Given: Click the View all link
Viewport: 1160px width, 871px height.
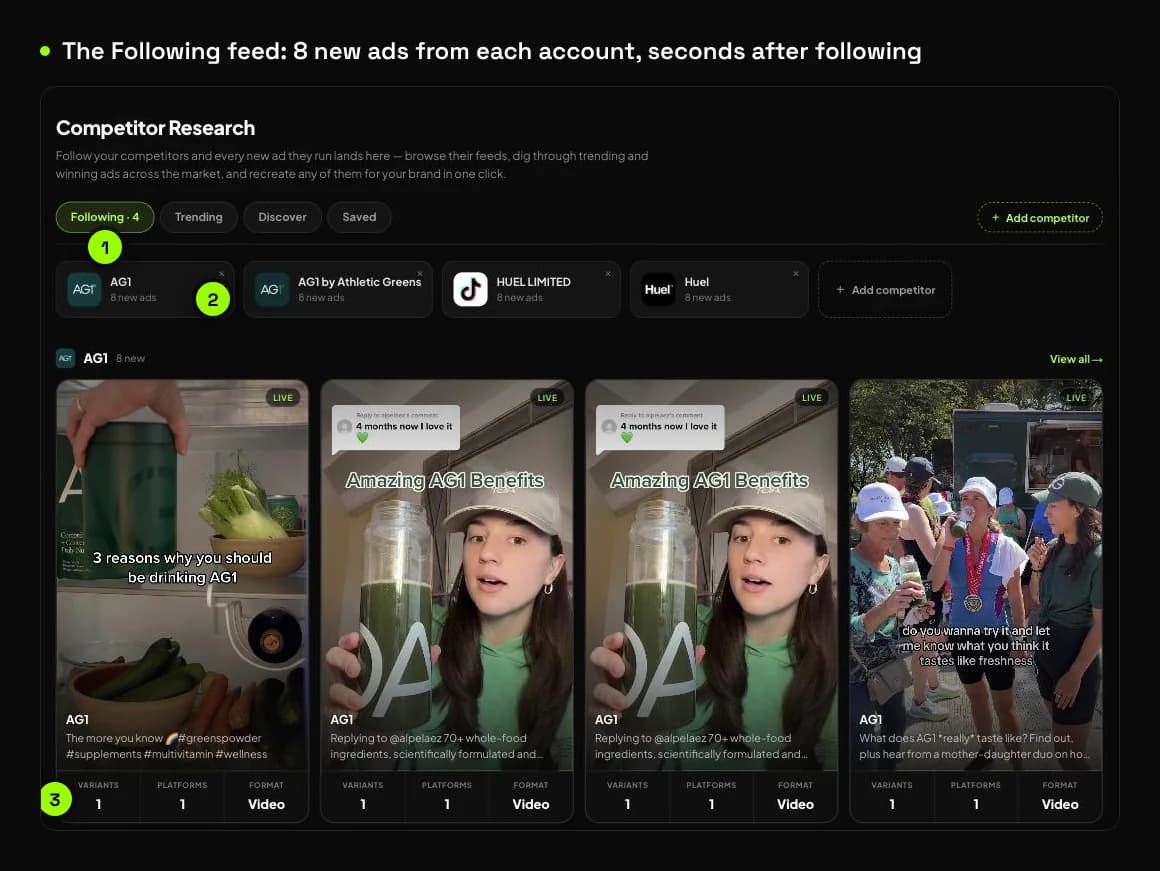Looking at the screenshot, I should click(x=1076, y=359).
